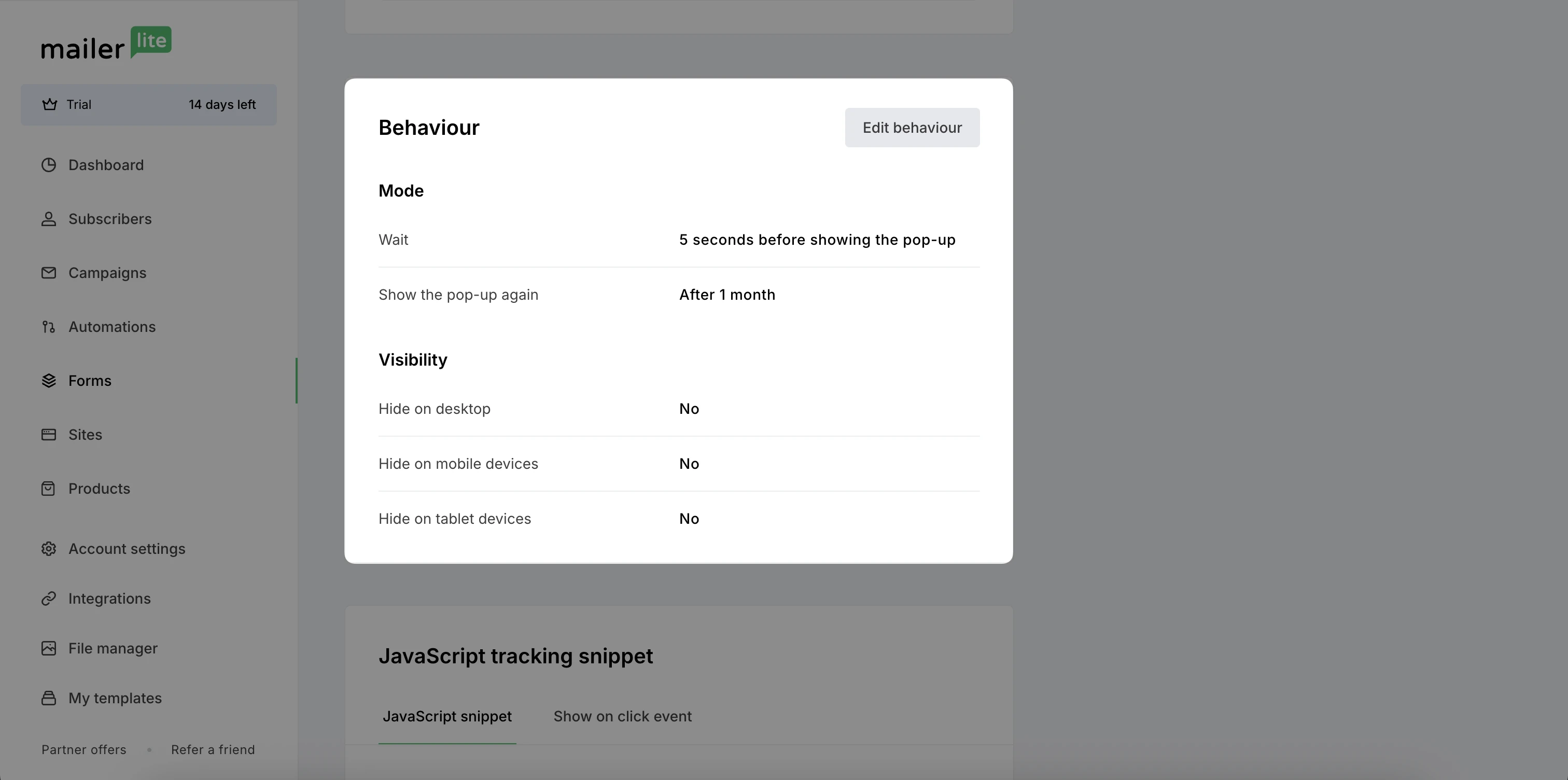Open the Show on click event tab
The height and width of the screenshot is (780, 1568).
coord(622,716)
